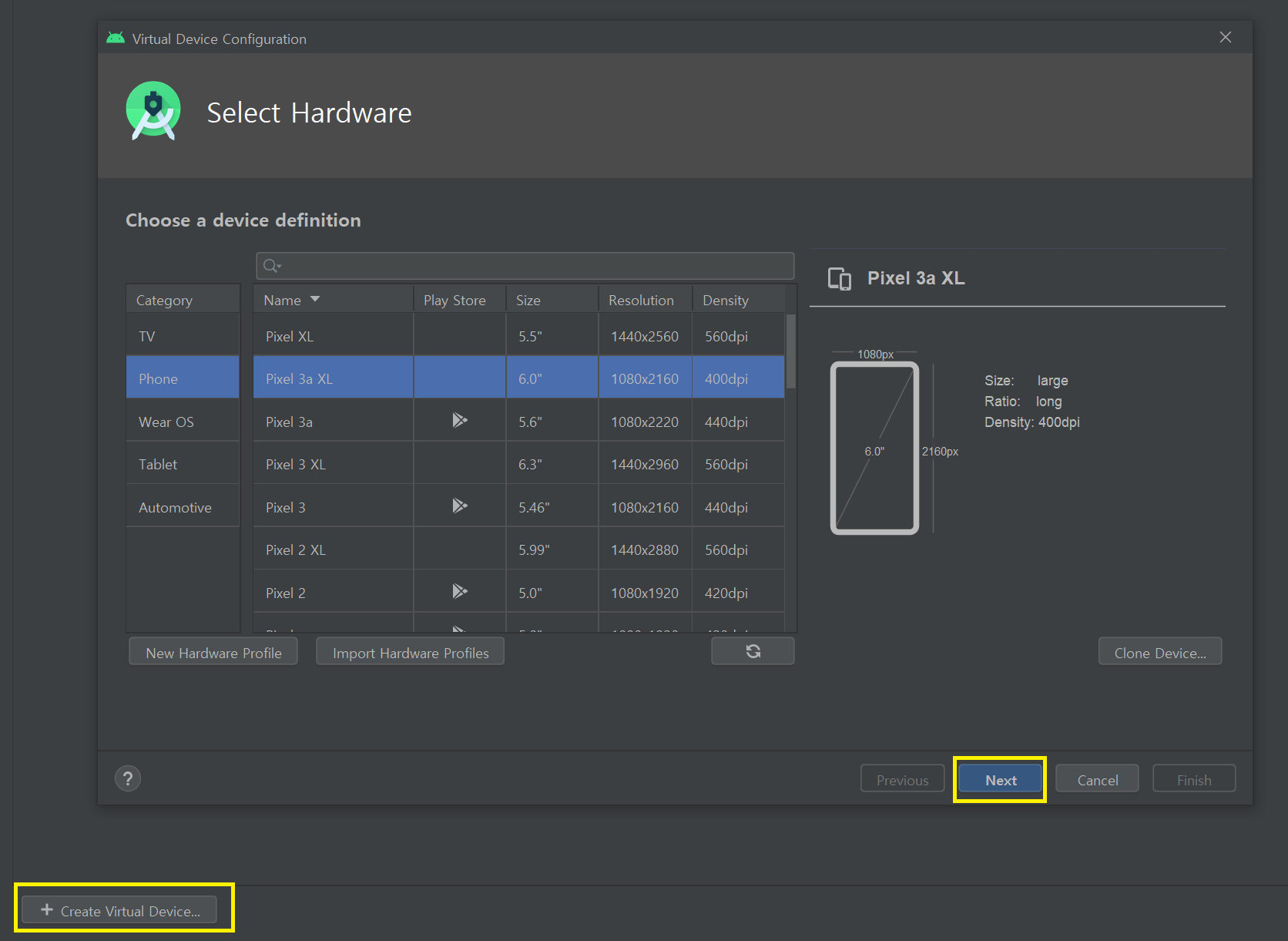Click the Play Store icon for Pixel 2
This screenshot has width=1288, height=941.
(x=459, y=592)
